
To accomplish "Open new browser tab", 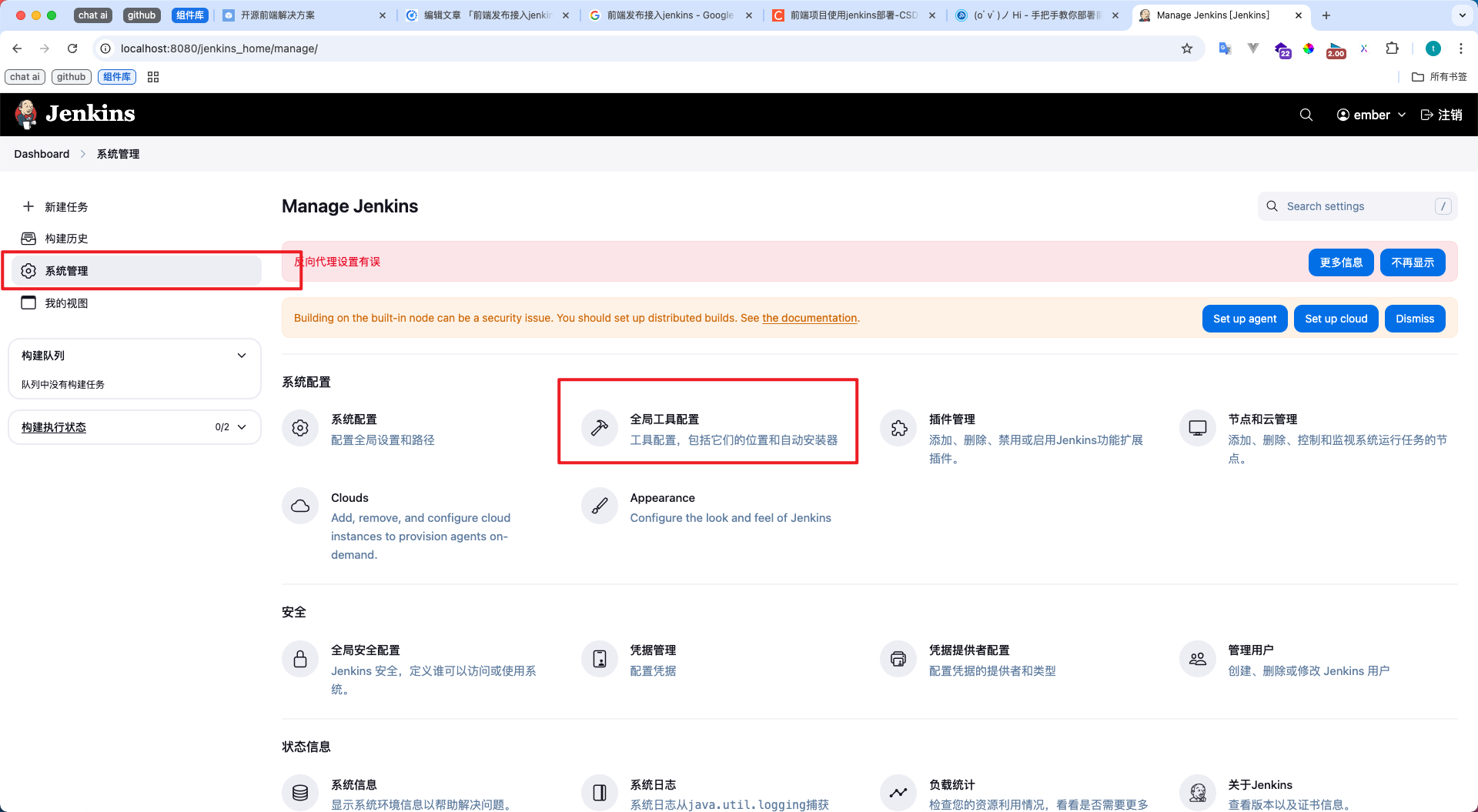I will (x=1326, y=15).
